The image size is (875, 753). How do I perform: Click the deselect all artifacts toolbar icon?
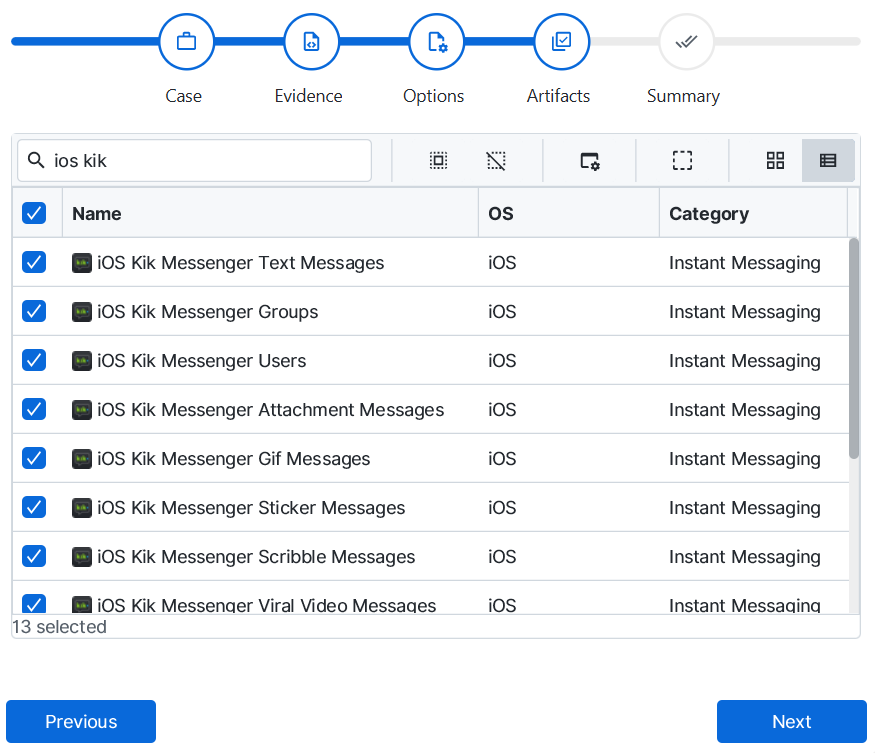tap(496, 161)
